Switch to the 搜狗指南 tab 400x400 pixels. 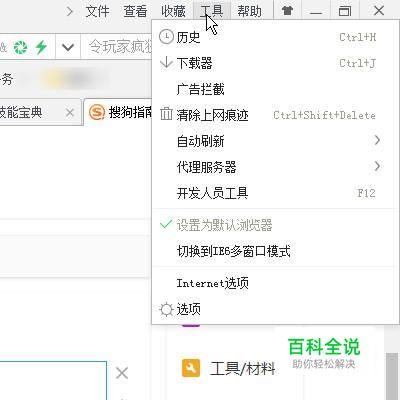point(118,112)
